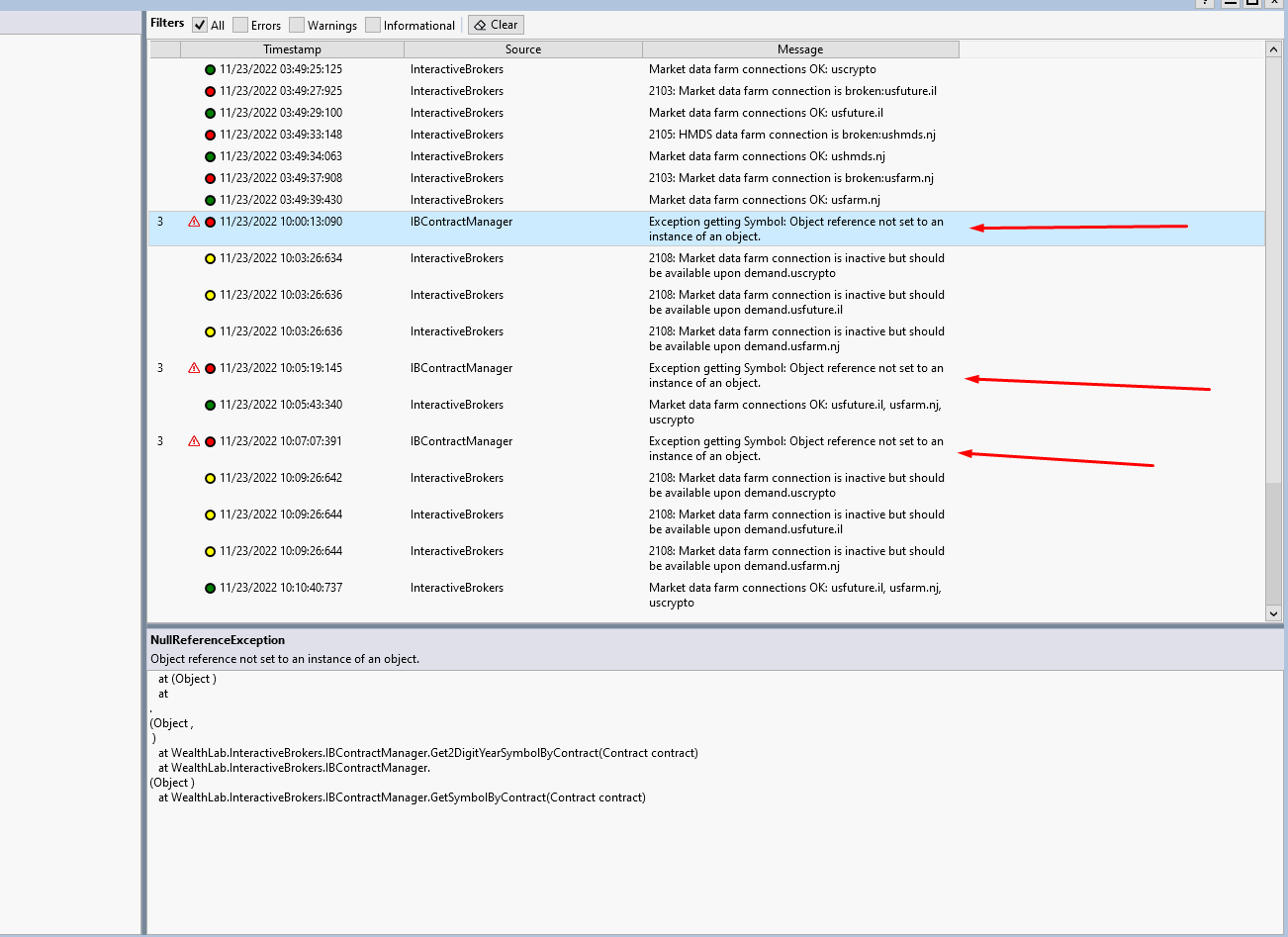Enable the Errors filter checkbox
Viewport: 1288px width, 937px height.
(x=240, y=26)
